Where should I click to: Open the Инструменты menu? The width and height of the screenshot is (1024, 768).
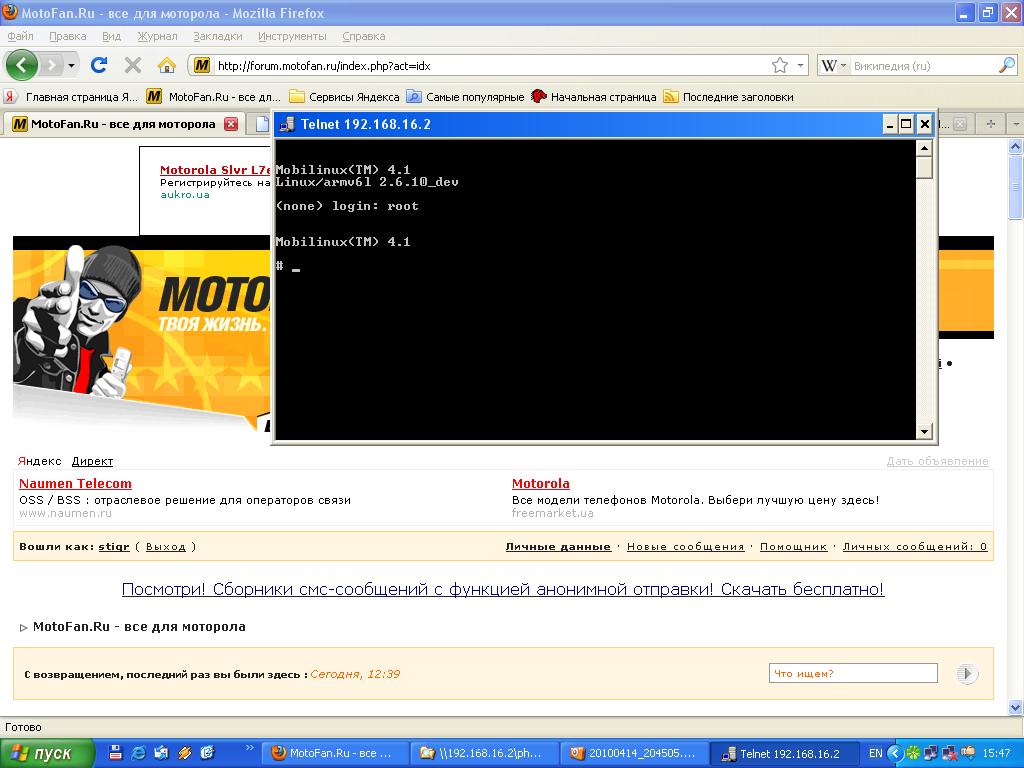[x=292, y=36]
